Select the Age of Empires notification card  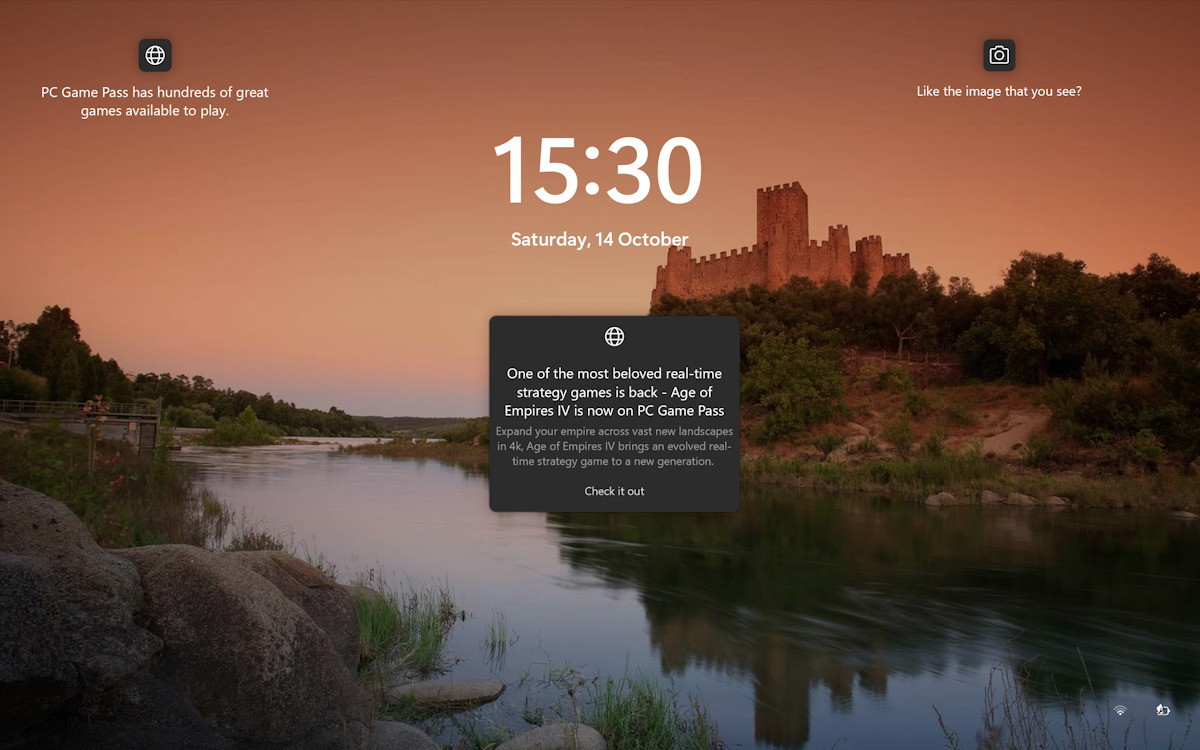point(614,413)
